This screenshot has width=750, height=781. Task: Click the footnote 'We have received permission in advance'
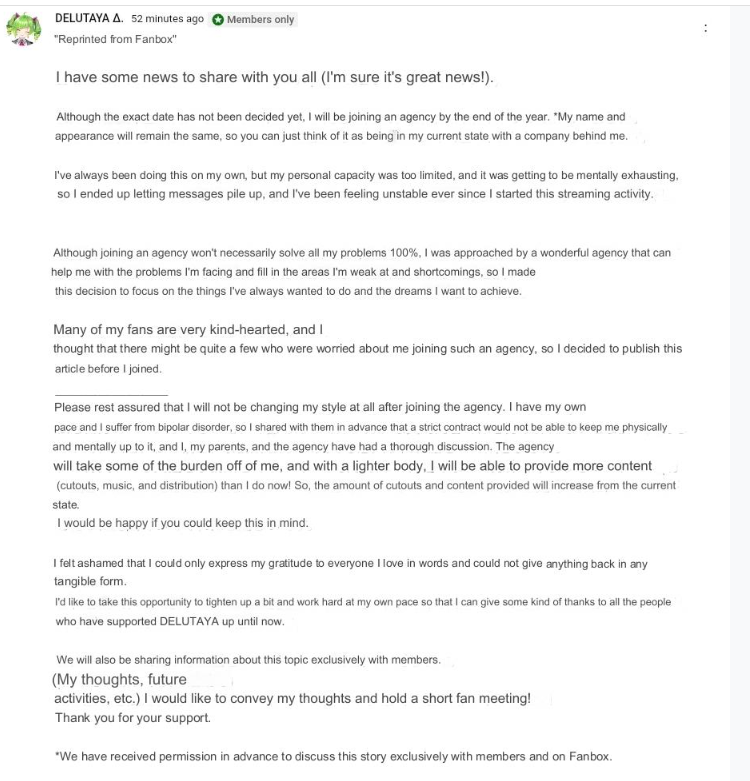(333, 757)
